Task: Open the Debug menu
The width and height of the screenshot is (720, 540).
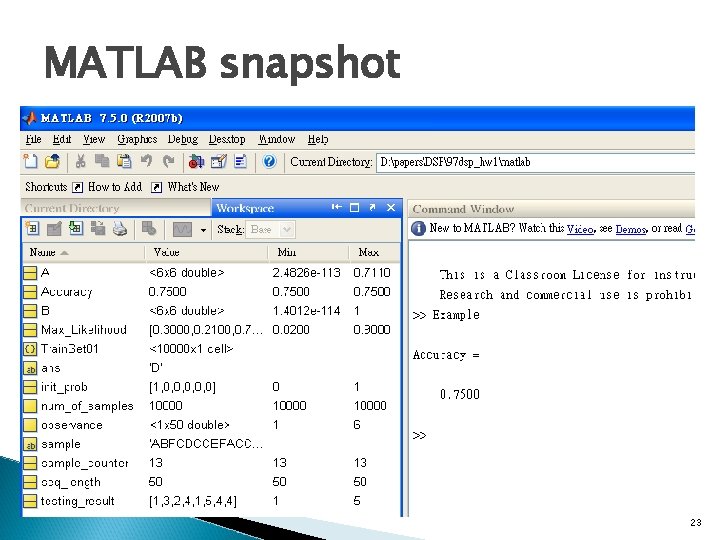Action: click(183, 139)
